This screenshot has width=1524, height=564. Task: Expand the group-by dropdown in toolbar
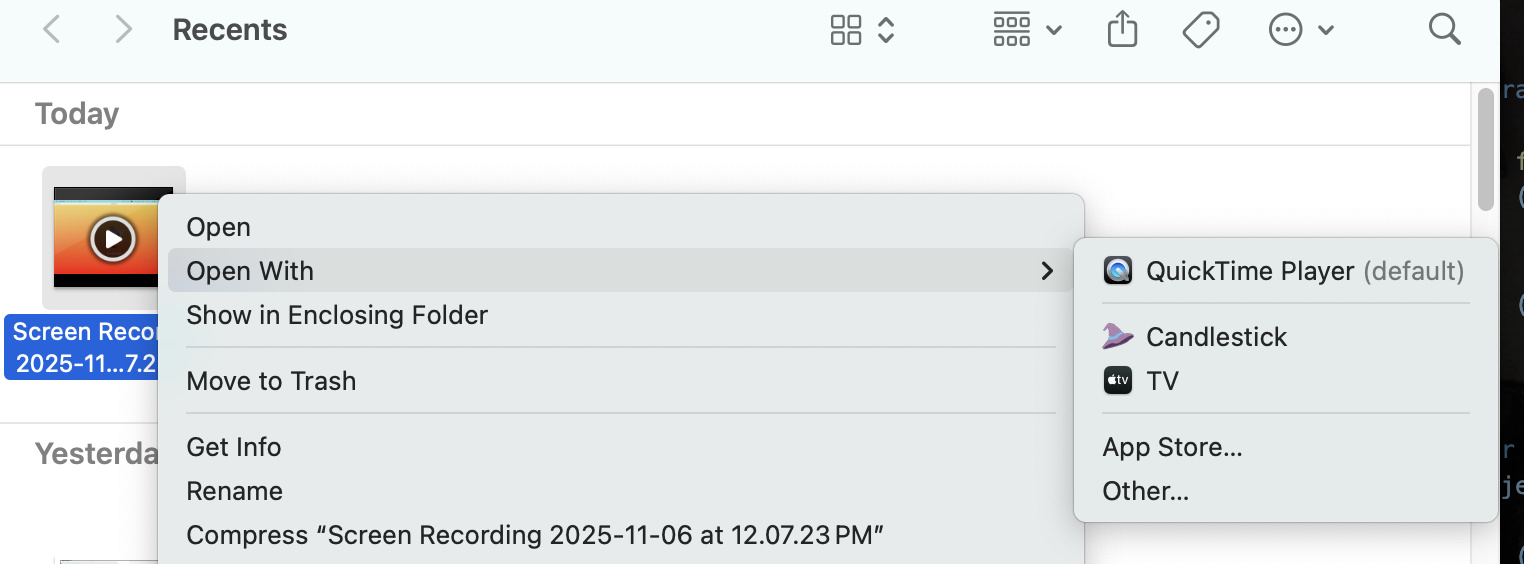click(1027, 30)
